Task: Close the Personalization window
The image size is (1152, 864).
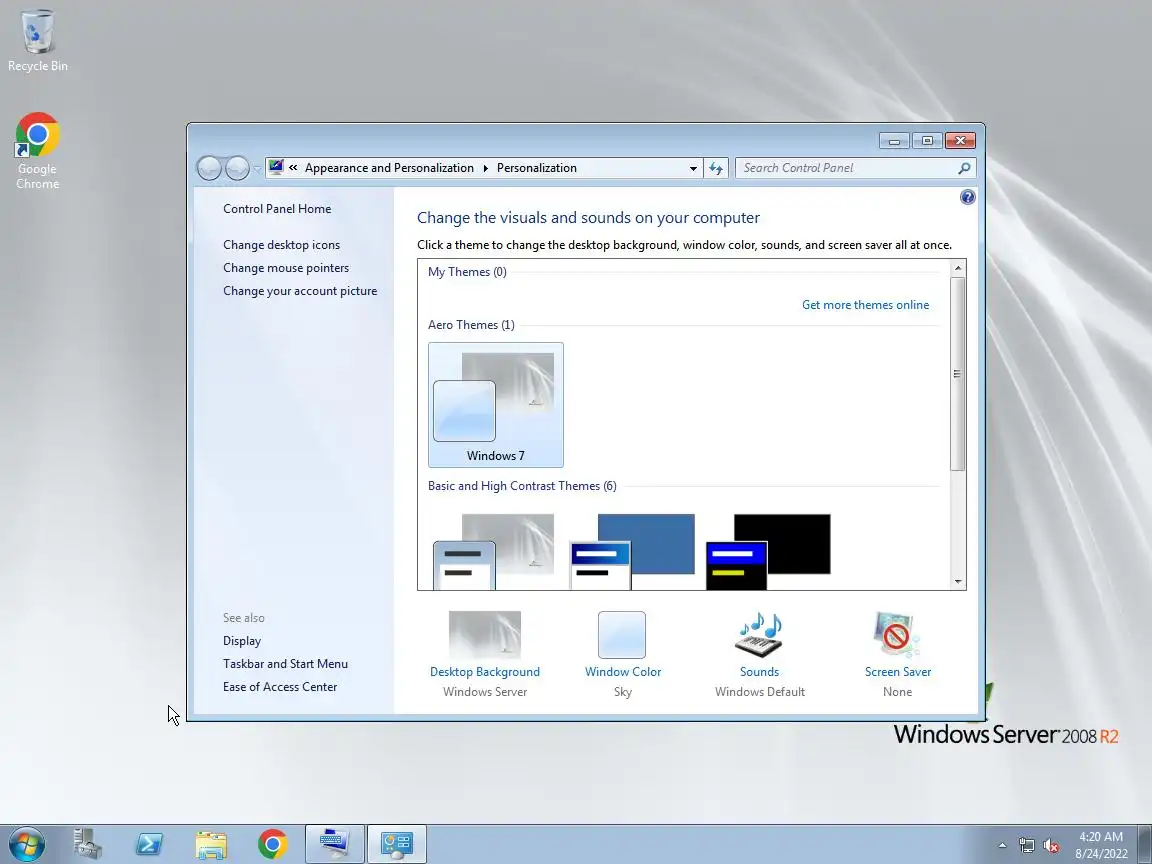Action: 960,140
